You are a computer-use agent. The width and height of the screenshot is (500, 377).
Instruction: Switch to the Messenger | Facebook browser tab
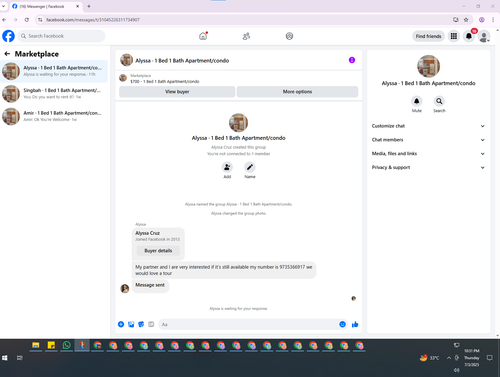45,6
